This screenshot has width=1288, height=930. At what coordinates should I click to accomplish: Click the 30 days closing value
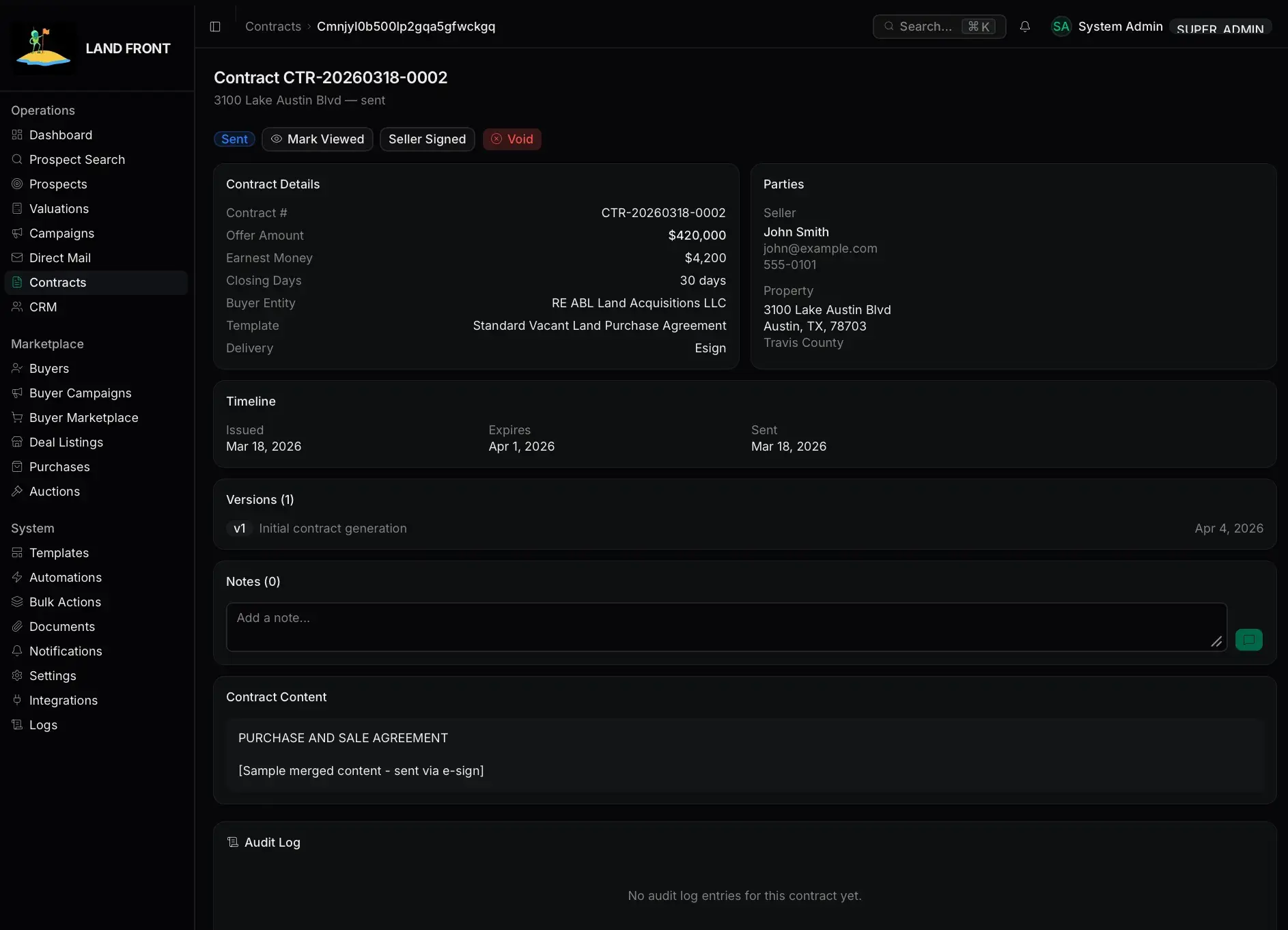[703, 281]
